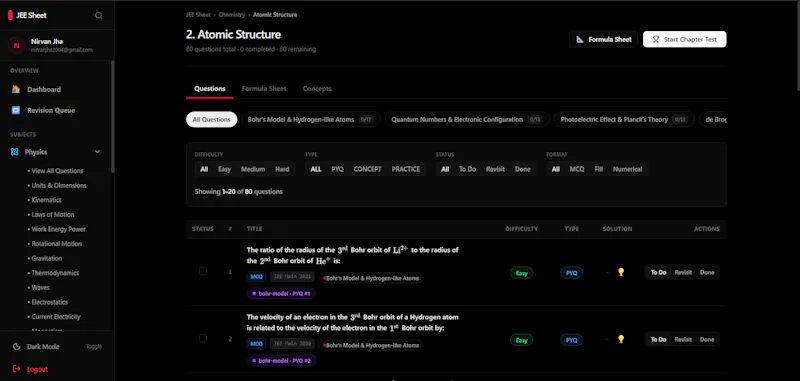Mark question 1 as Done
This screenshot has height=381, width=800.
[707, 272]
